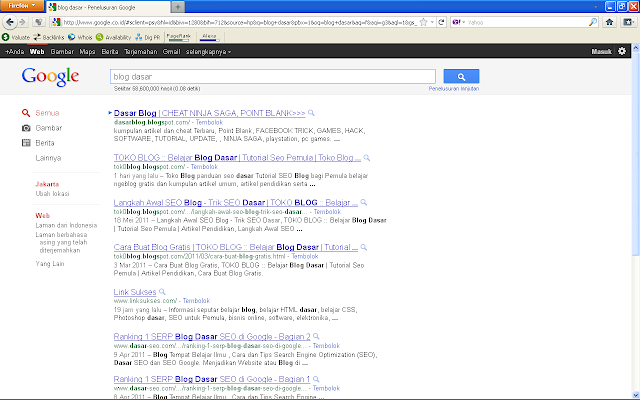This screenshot has height=400, width=640.
Task: Open Gmail in the Google top bar
Action: [x=171, y=51]
